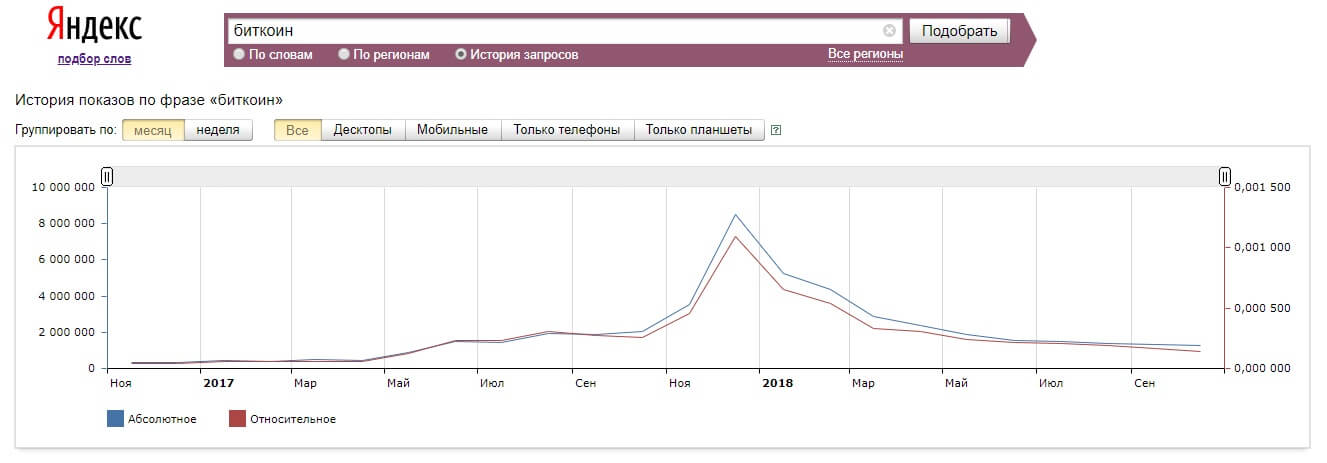Switch to the 'Десктопы' tab
The width and height of the screenshot is (1327, 463).
pyautogui.click(x=362, y=130)
